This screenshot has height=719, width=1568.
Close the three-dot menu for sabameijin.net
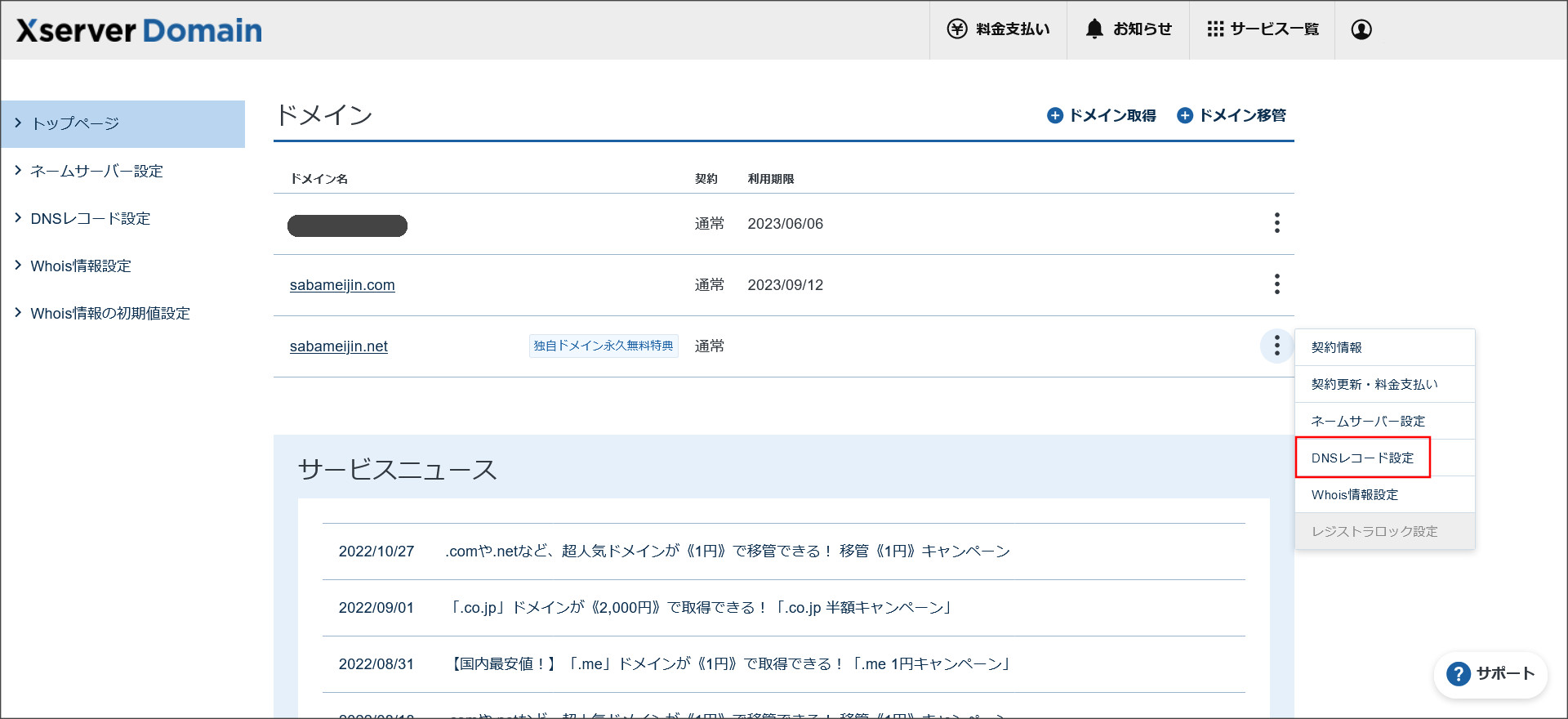pos(1276,346)
